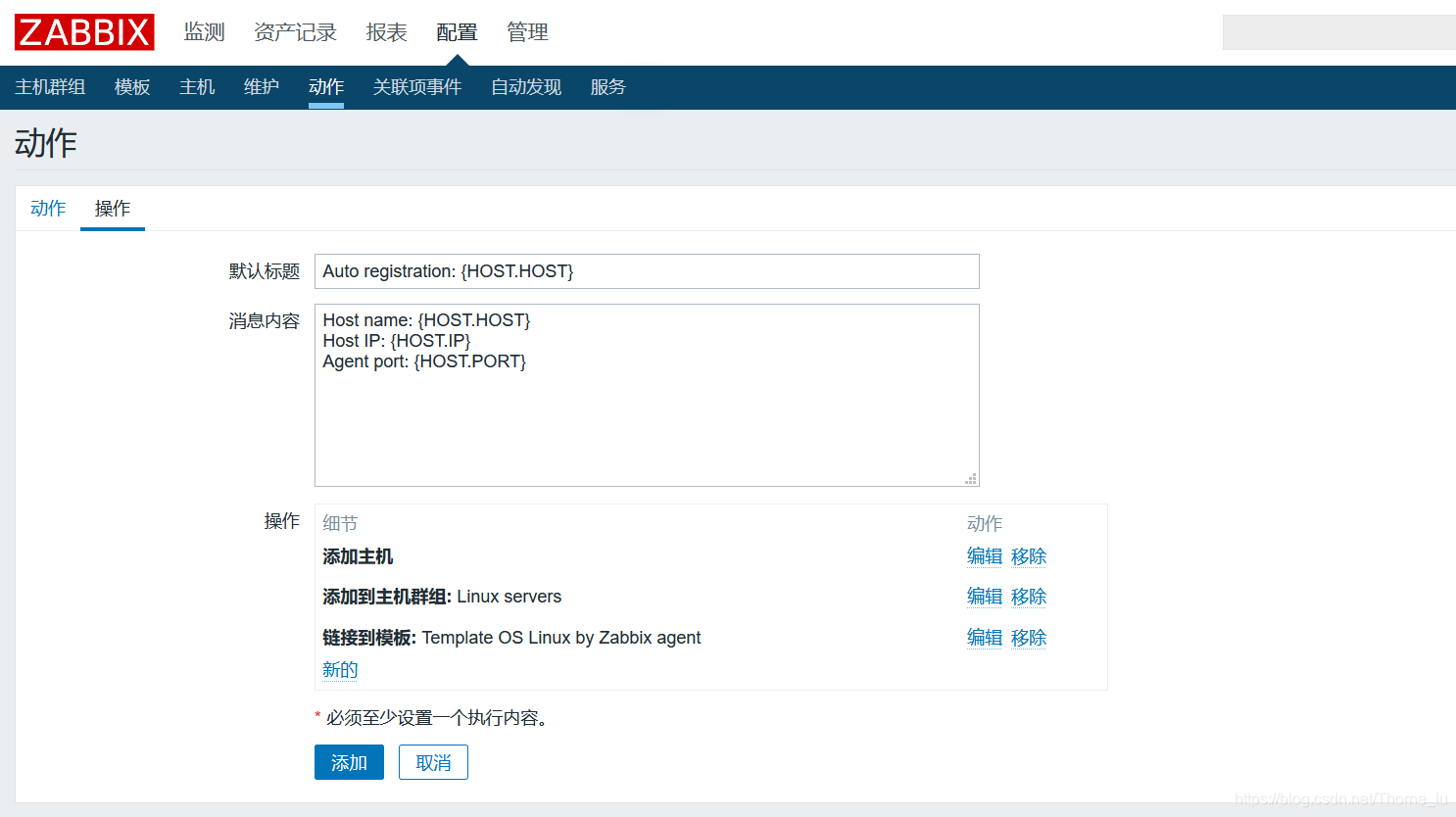Go to 模板 submenu
The width and height of the screenshot is (1456, 817).
click(x=132, y=87)
